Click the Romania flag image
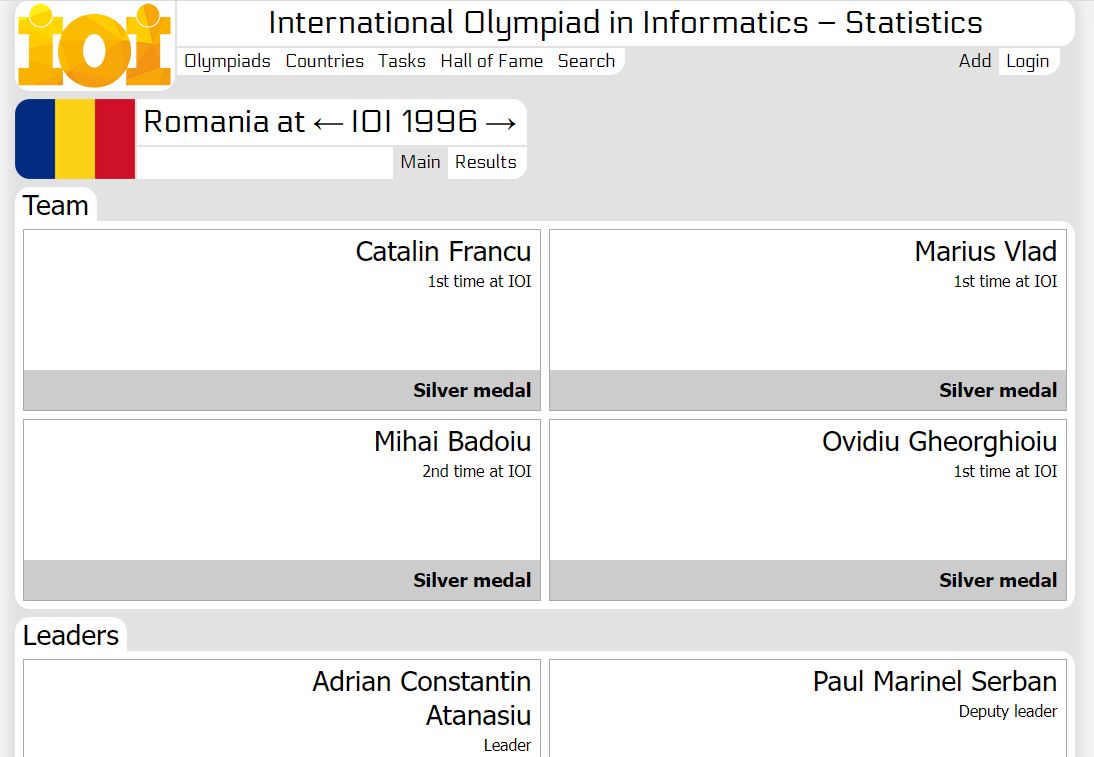The width and height of the screenshot is (1094, 757). [75, 138]
